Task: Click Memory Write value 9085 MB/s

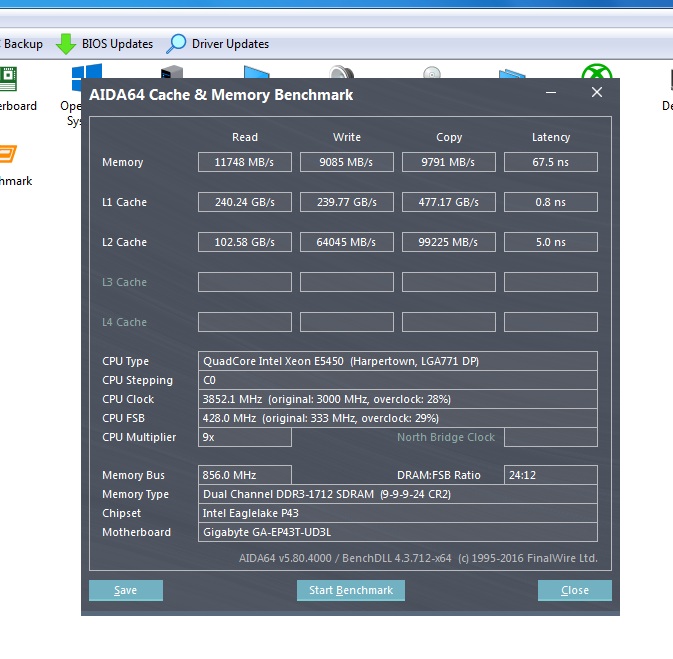Action: coord(347,162)
